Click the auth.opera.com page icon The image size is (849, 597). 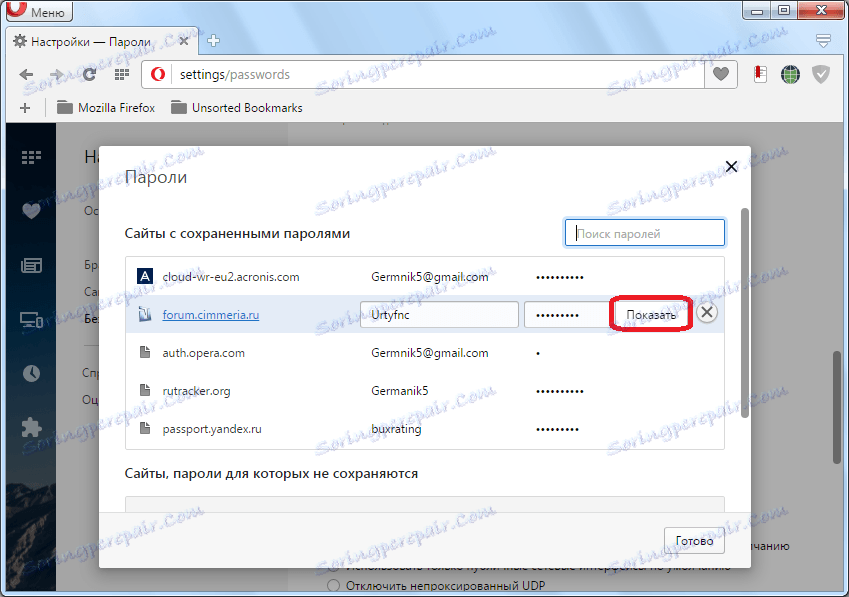click(145, 352)
